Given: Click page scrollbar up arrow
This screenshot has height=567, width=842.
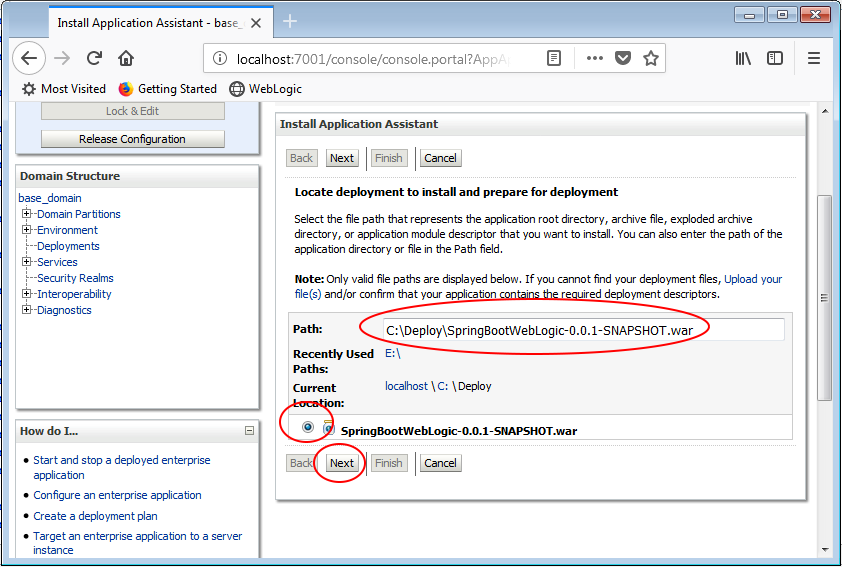Looking at the screenshot, I should click(825, 111).
